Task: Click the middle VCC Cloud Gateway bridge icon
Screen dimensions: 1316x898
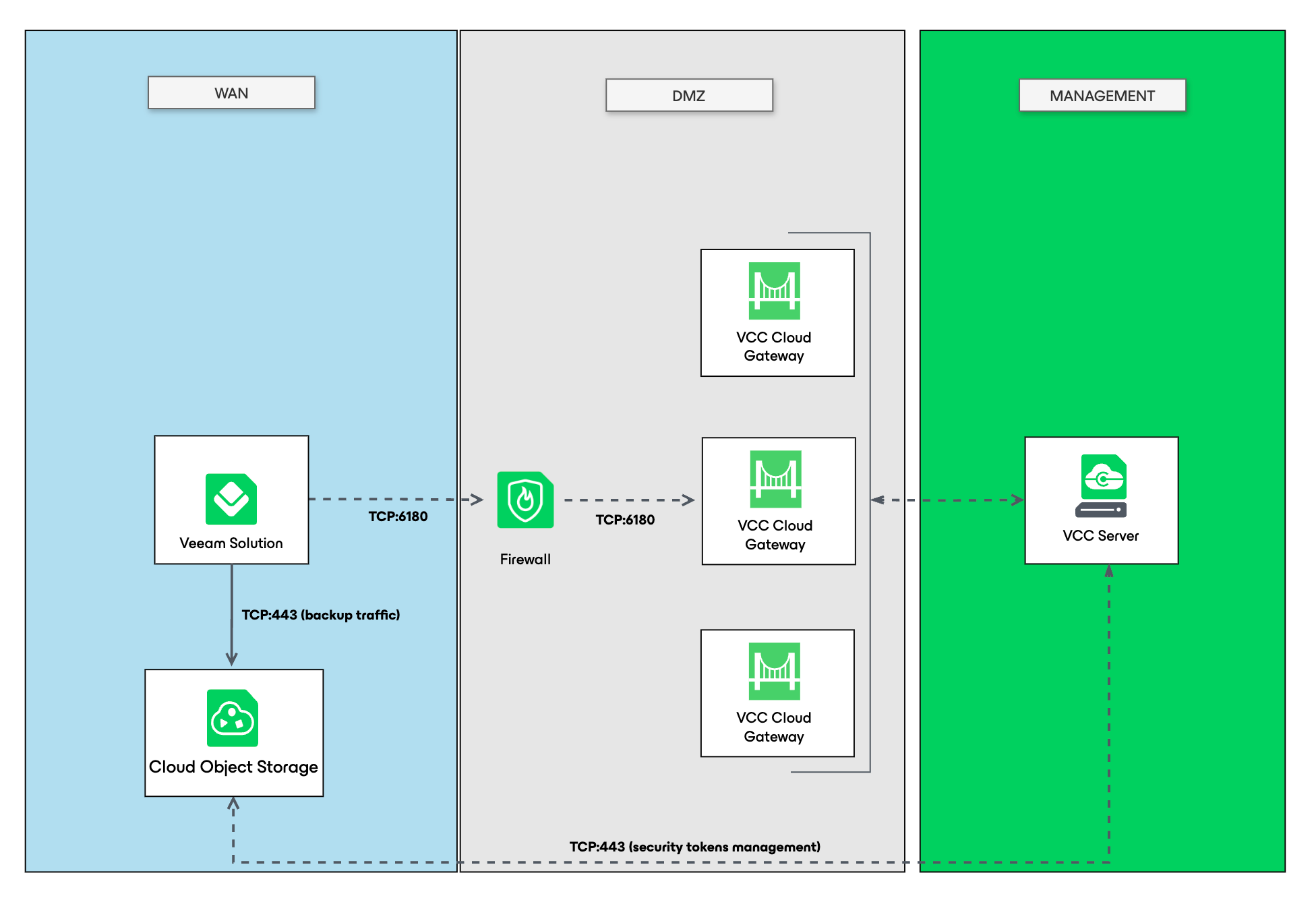Action: [x=775, y=479]
